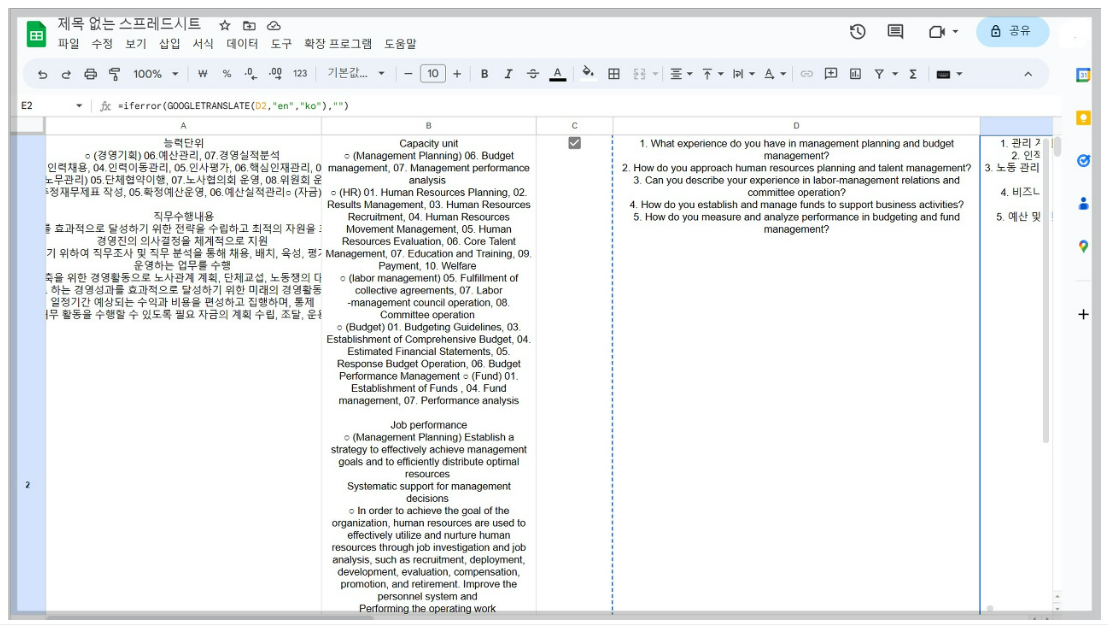Open the borders tool
Viewport: 1108px width, 625px height.
(614, 74)
